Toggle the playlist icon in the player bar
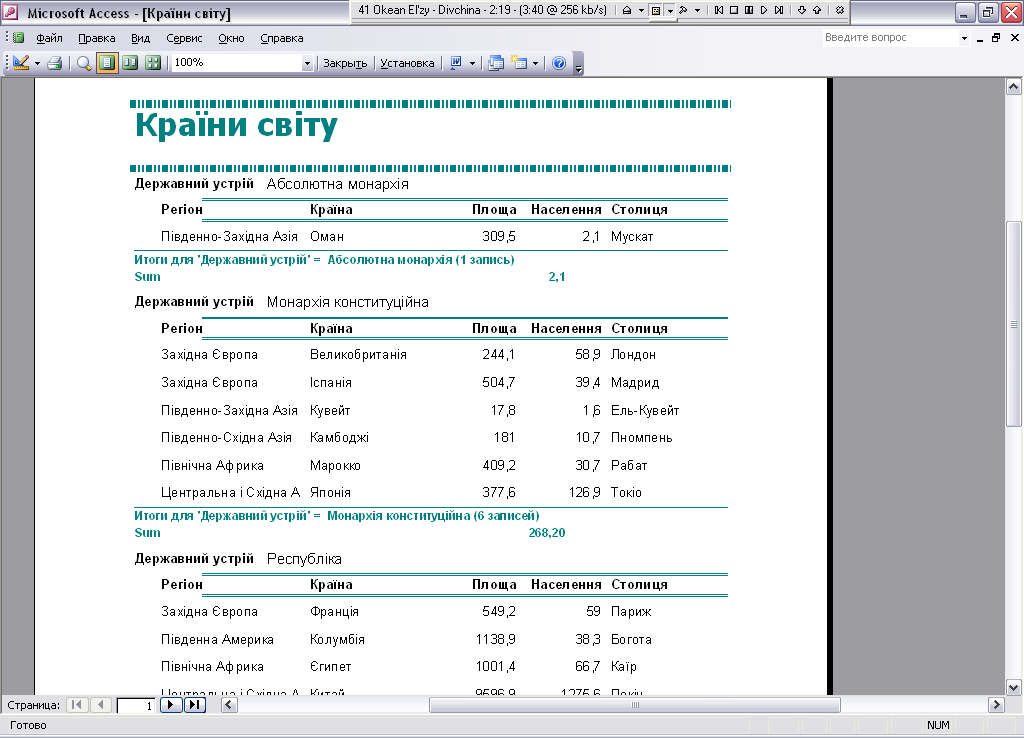 tap(656, 10)
